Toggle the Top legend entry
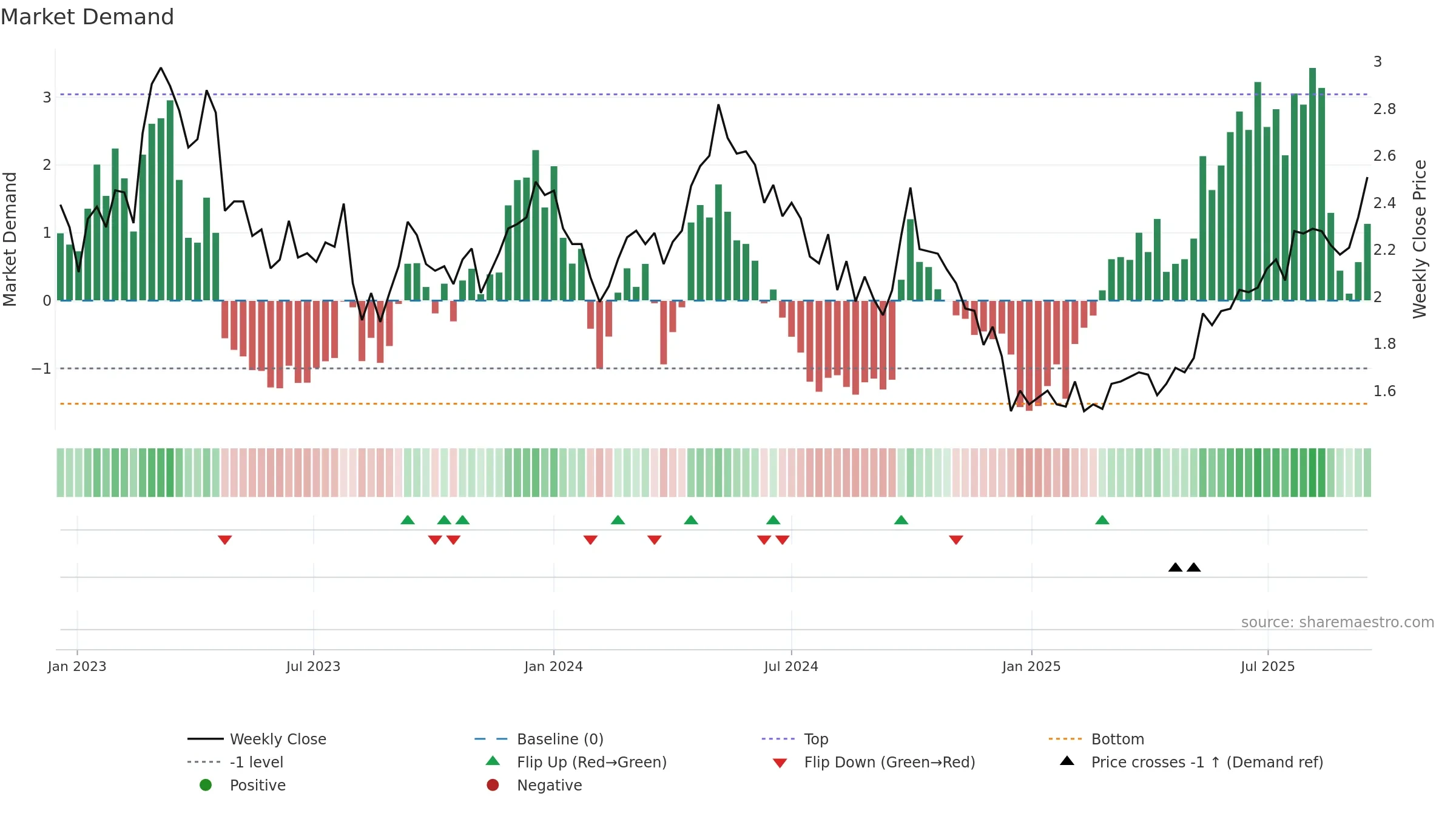1456x819 pixels. point(795,739)
